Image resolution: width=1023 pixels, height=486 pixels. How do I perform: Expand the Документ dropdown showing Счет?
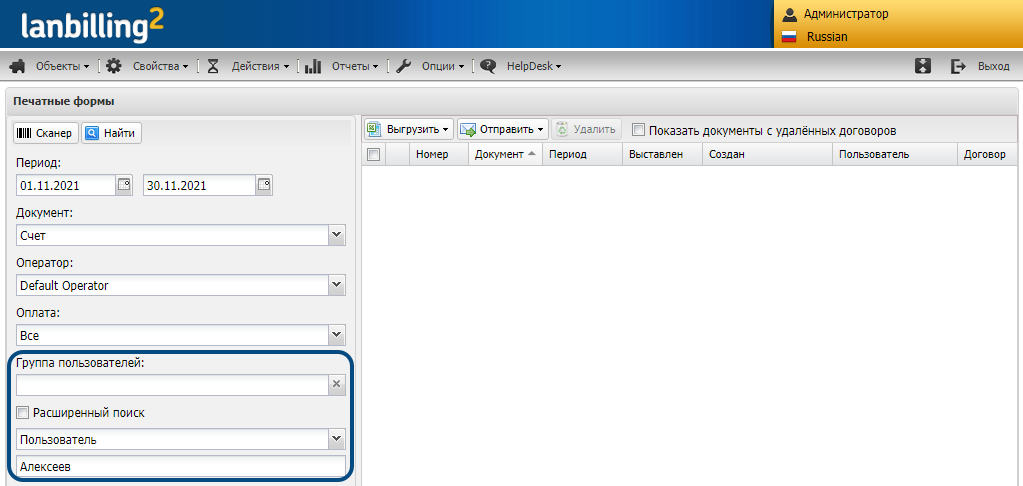[x=337, y=235]
